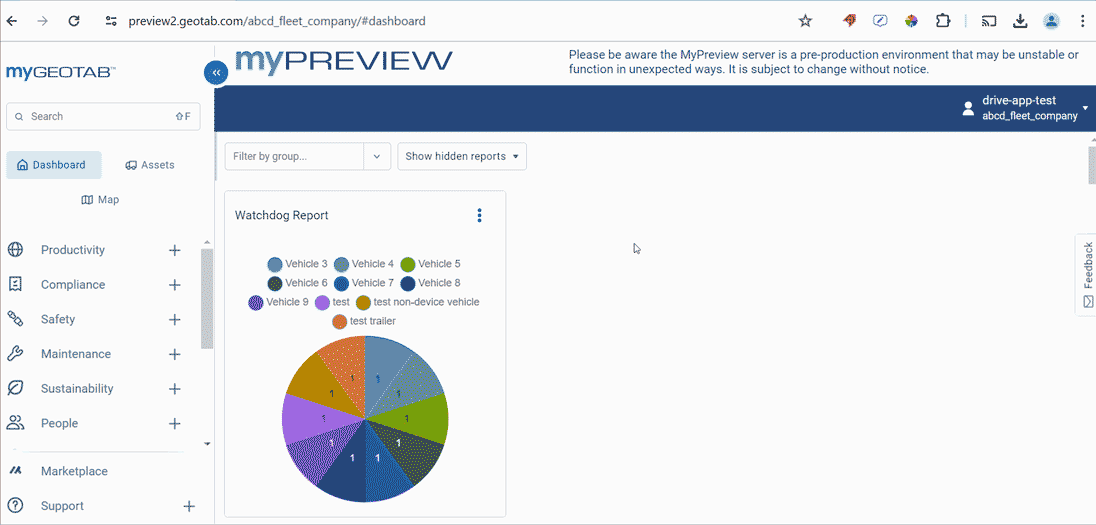Click the main page vertical scrollbar
Screen dimensions: 1096x525
point(1092,164)
